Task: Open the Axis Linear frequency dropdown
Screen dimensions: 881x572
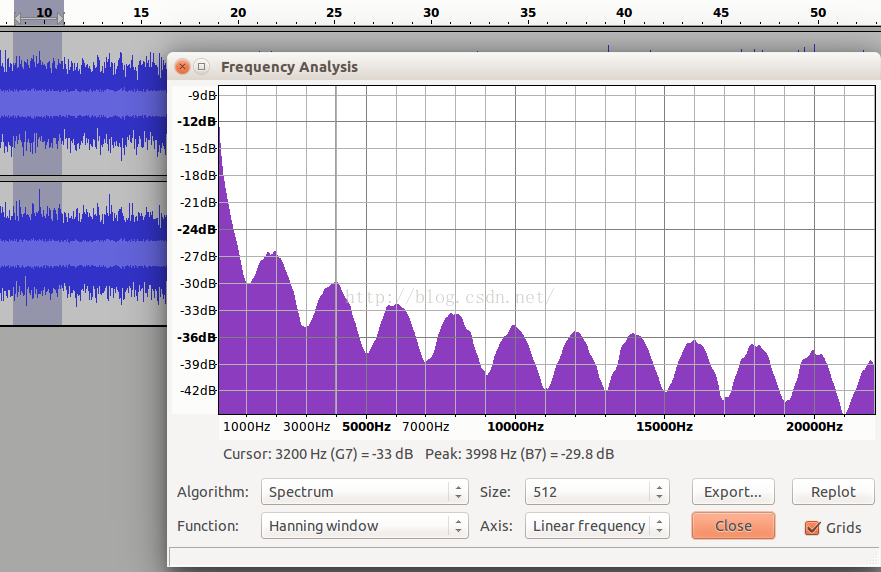Action: 597,525
